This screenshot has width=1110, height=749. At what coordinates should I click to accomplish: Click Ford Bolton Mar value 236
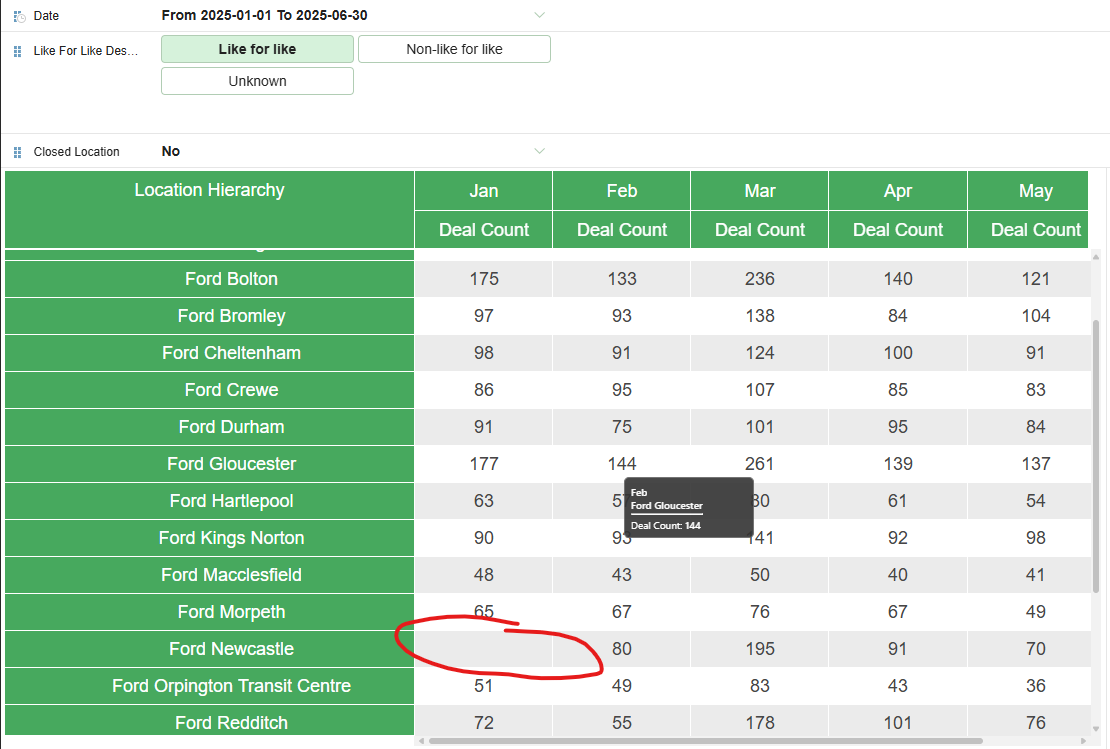point(760,279)
